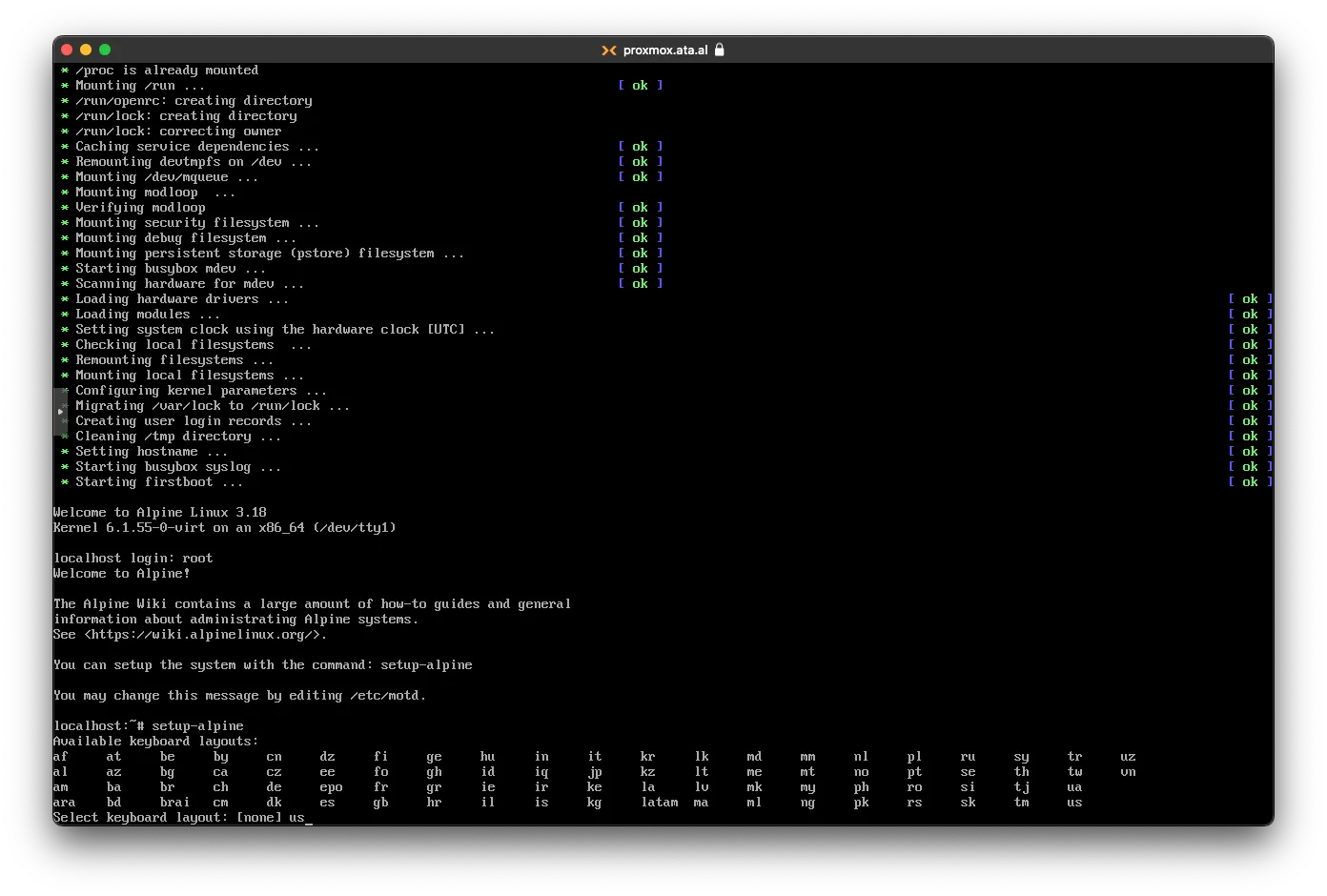Viewport: 1327px width, 896px height.
Task: Click 'Creating user login records' line
Action: pos(187,421)
